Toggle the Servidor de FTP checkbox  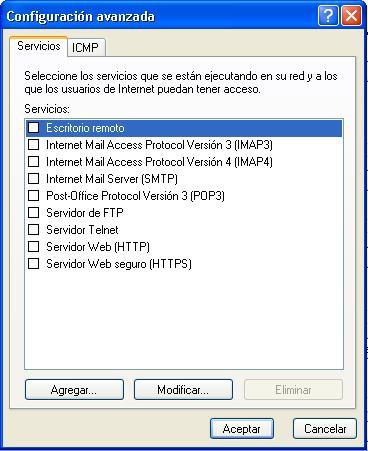click(33, 212)
